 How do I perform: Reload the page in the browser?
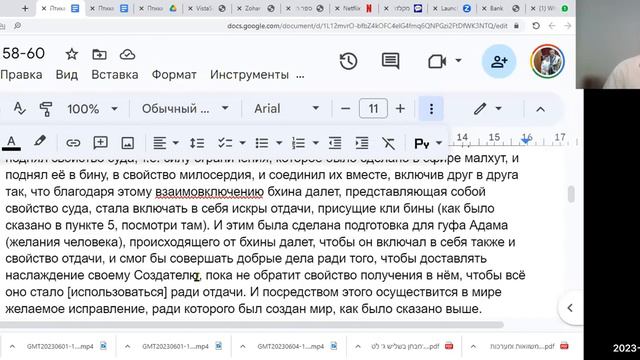536,26
